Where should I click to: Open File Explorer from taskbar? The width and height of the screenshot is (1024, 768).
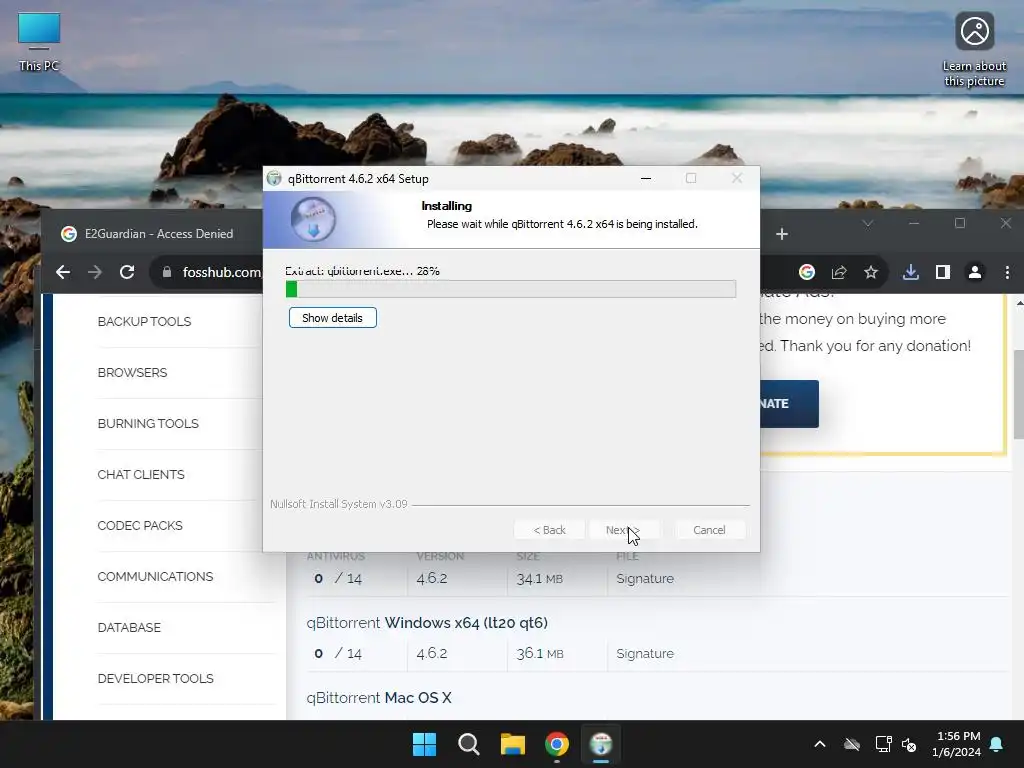tap(513, 744)
